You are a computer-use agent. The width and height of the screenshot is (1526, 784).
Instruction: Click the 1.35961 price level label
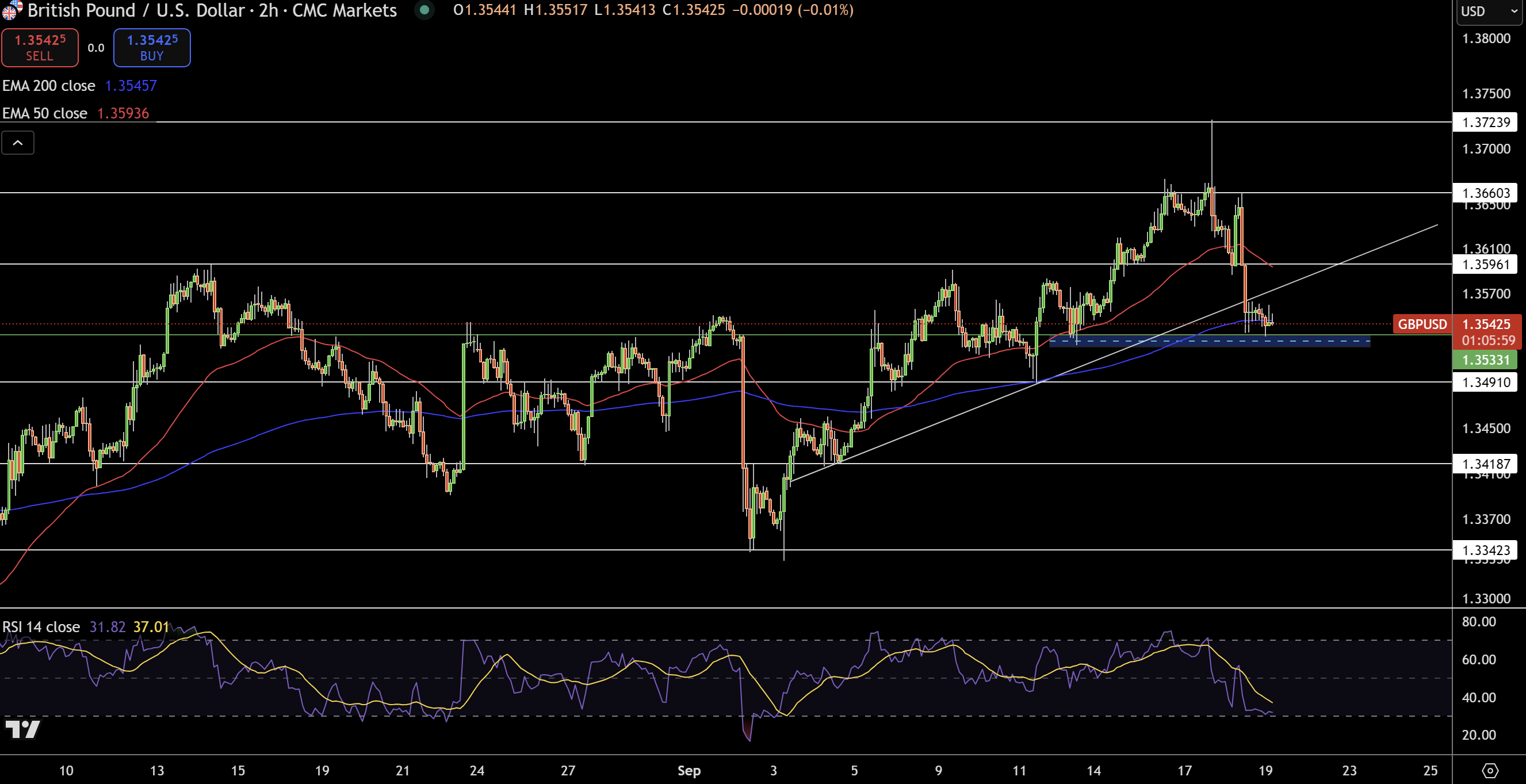[1485, 263]
